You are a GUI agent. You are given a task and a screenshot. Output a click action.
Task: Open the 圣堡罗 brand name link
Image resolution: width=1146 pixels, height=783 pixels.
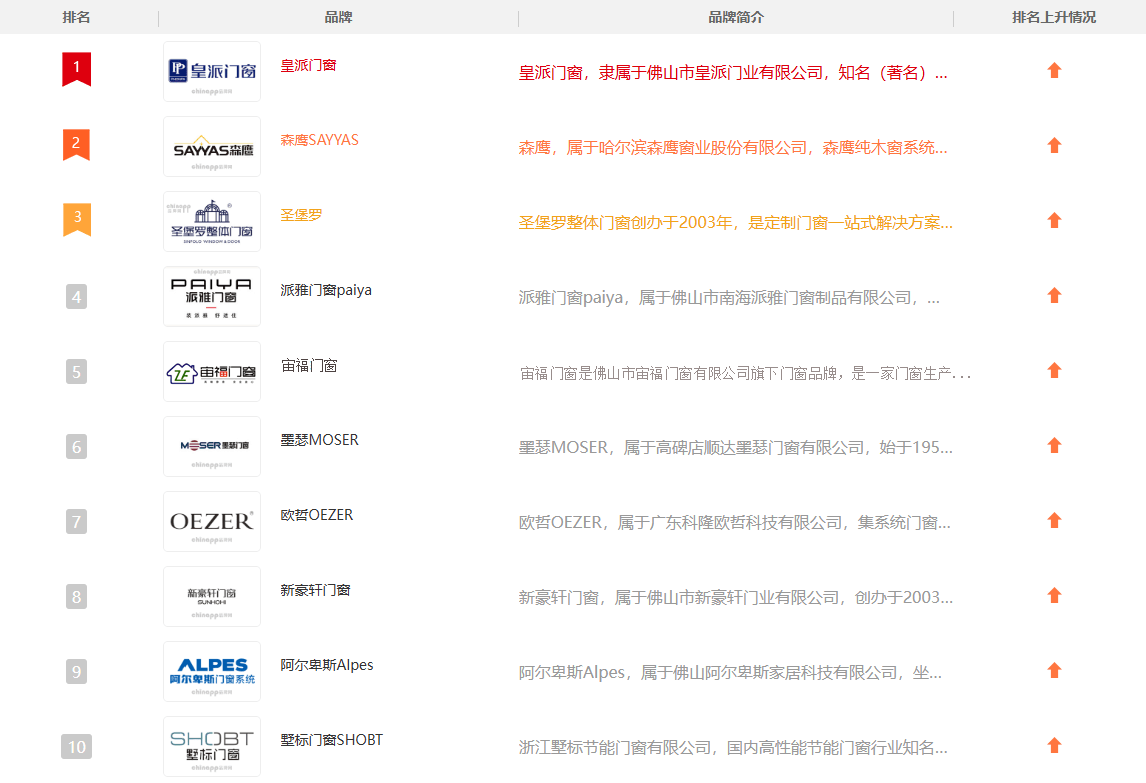pyautogui.click(x=301, y=215)
